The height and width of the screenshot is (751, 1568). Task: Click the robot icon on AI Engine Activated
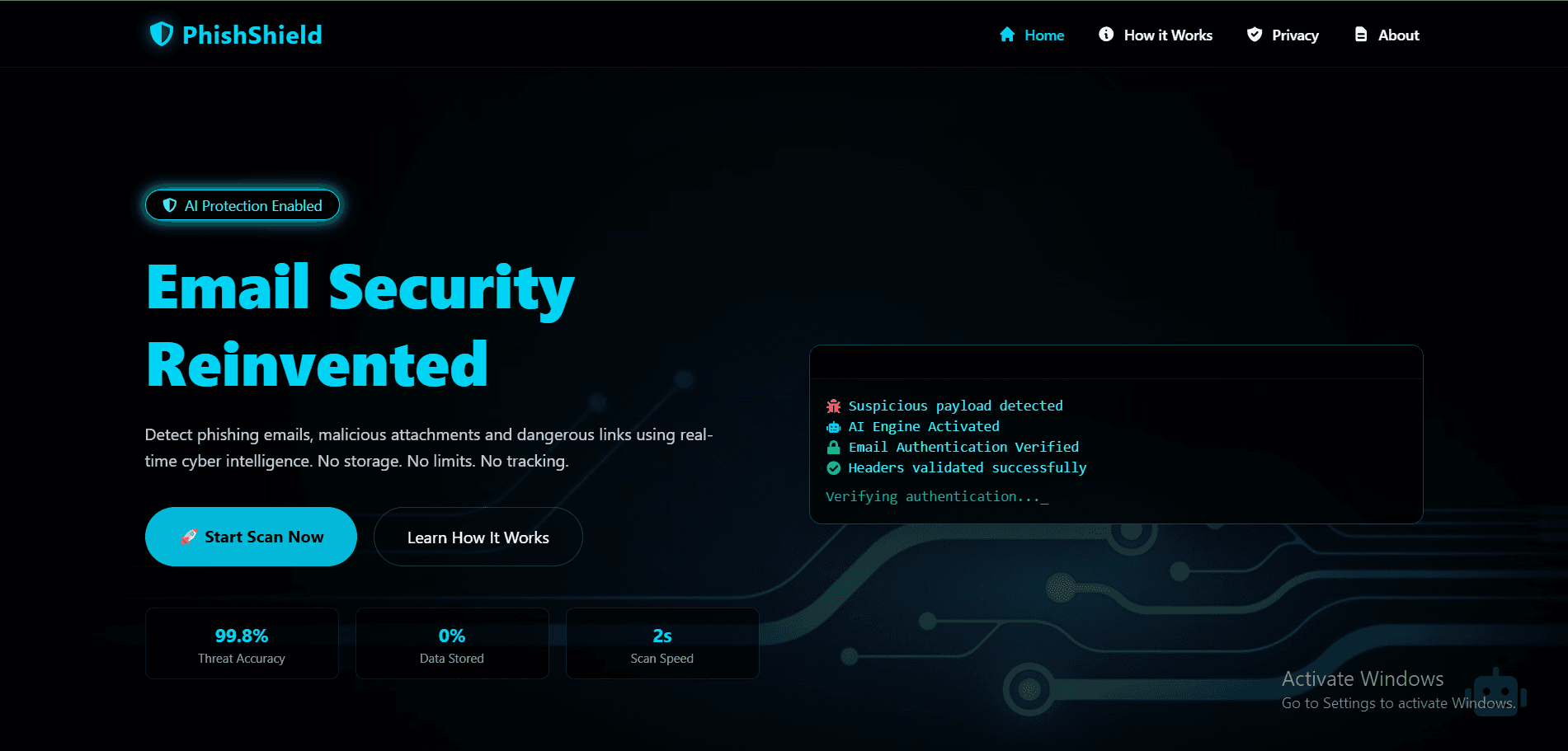click(x=833, y=426)
